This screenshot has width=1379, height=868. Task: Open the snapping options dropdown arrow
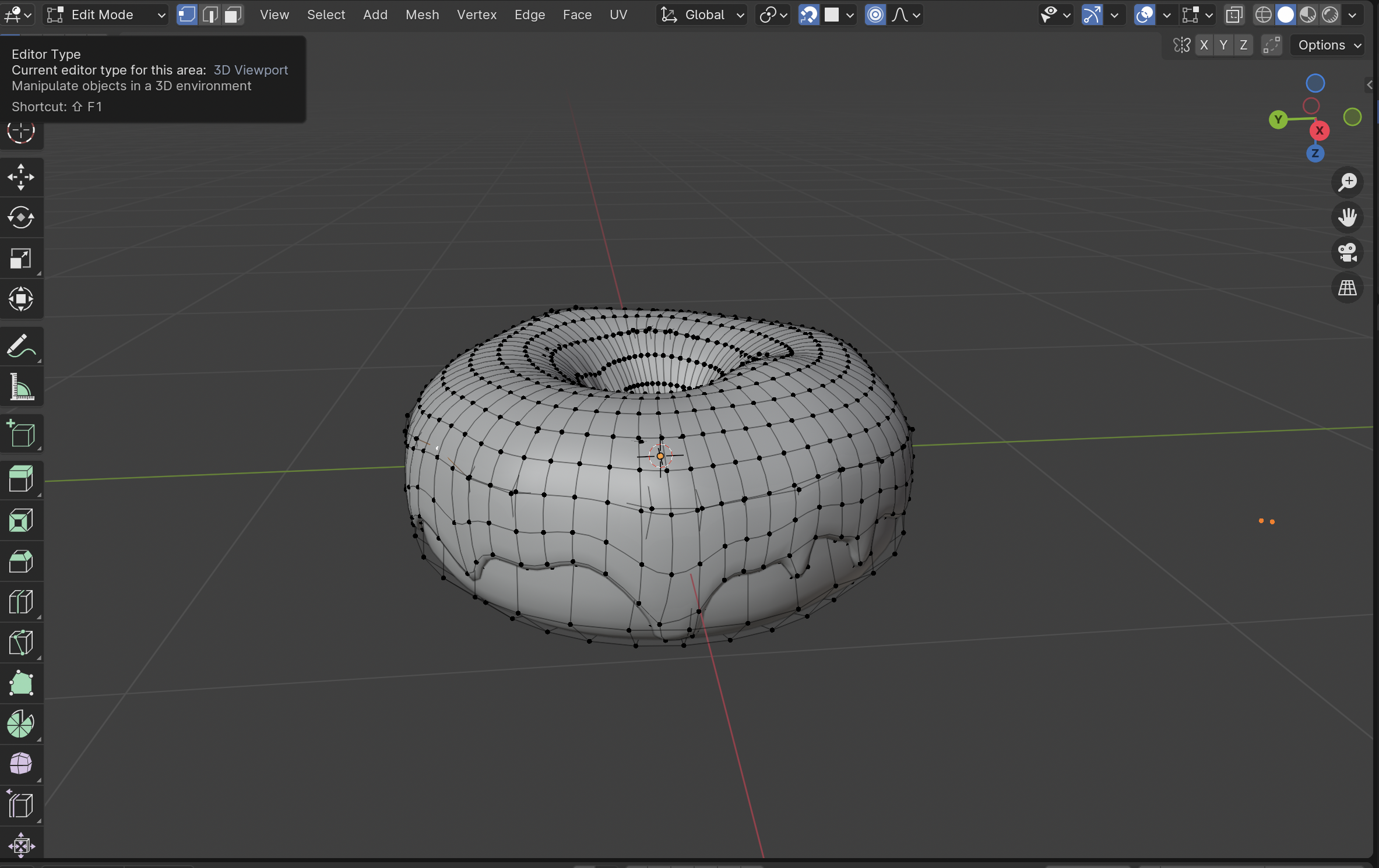840,15
